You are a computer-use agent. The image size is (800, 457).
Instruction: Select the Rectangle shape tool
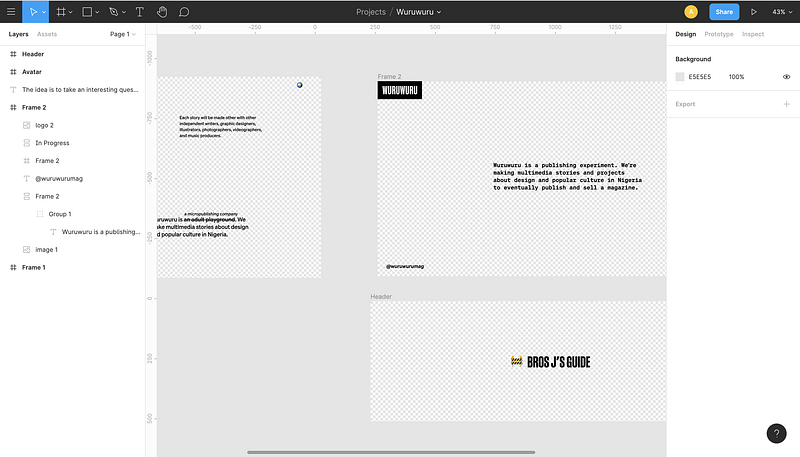(87, 12)
